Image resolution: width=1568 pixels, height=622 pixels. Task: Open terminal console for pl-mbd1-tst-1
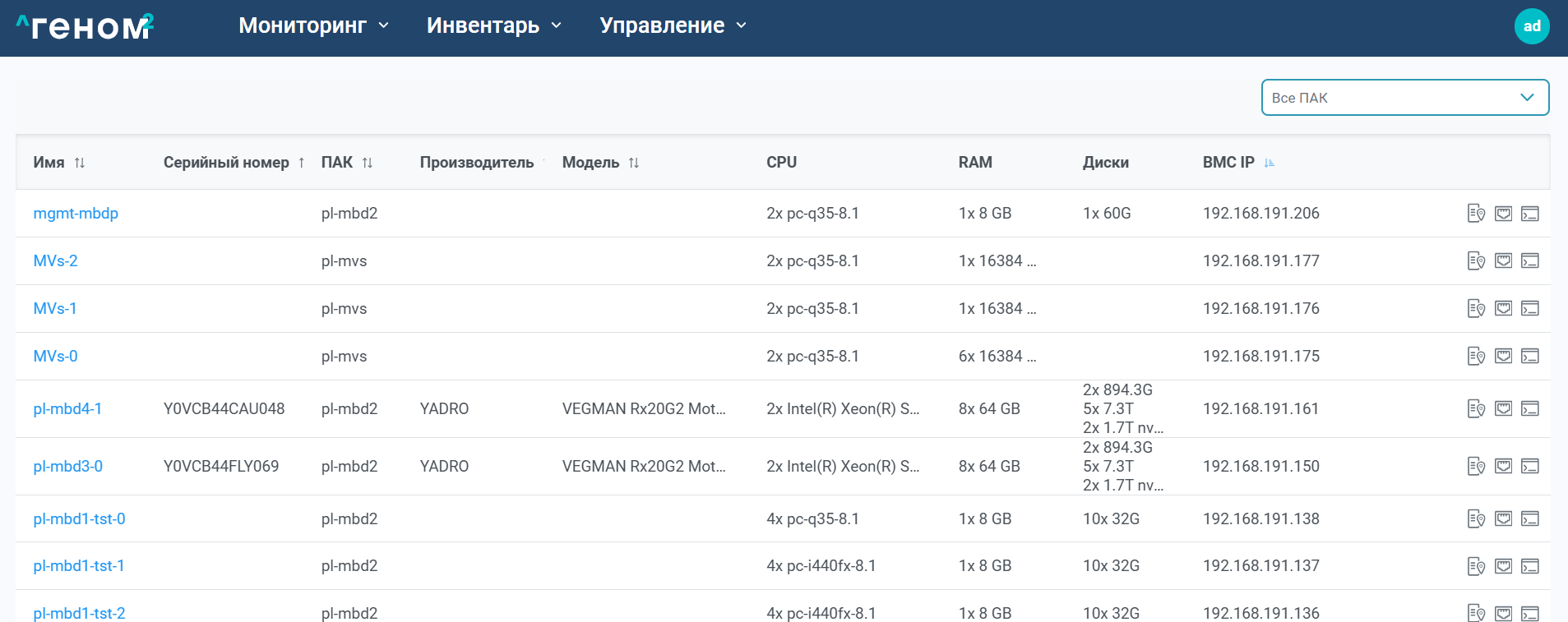pyautogui.click(x=1529, y=566)
